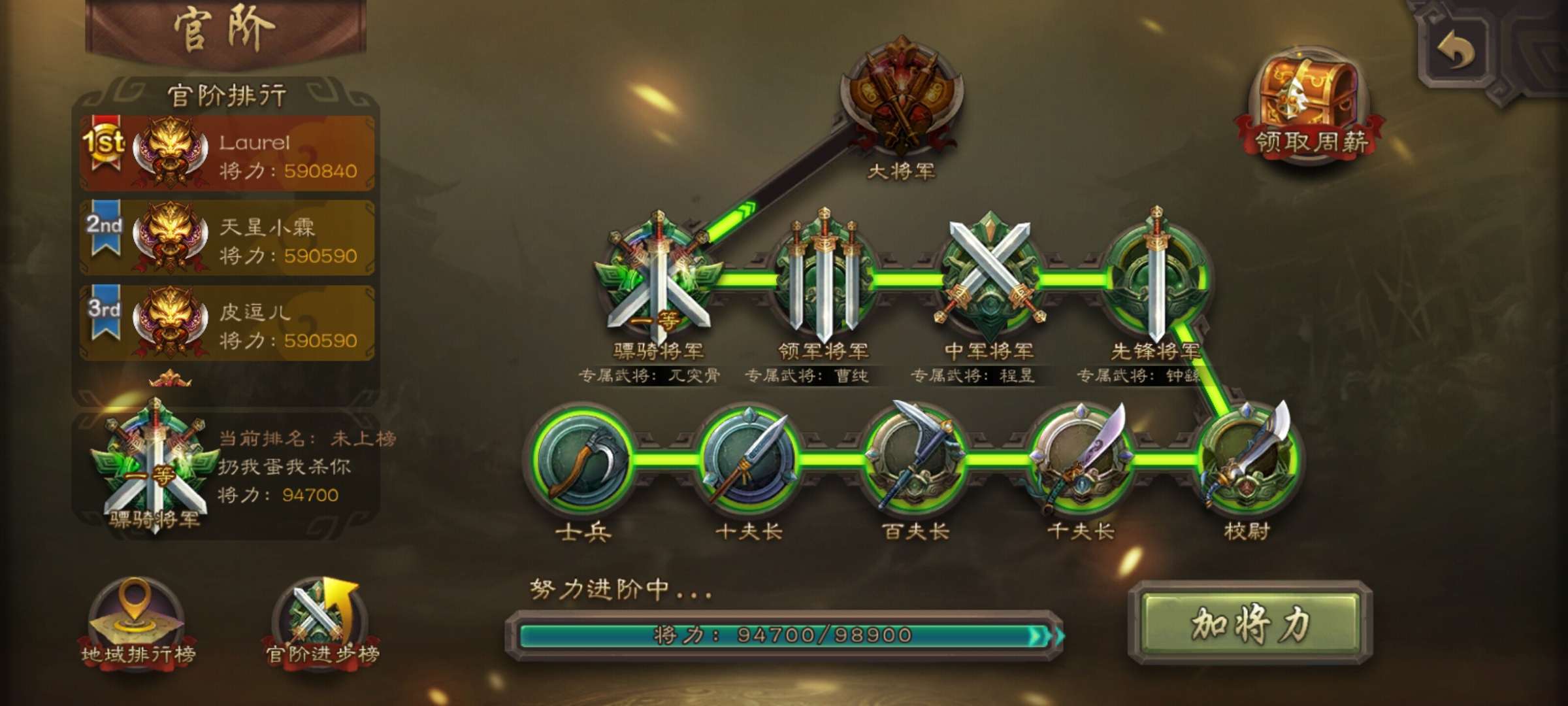This screenshot has width=1568, height=706.
Task: Claim weekly salary treasure chest 领取周薪
Action: (1311, 105)
